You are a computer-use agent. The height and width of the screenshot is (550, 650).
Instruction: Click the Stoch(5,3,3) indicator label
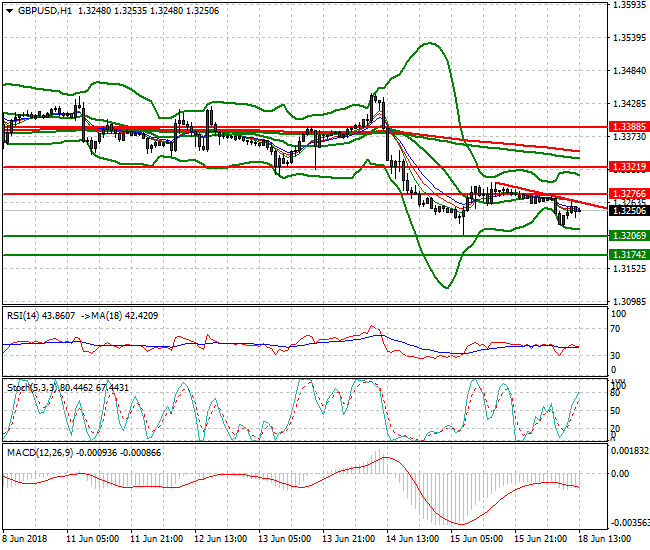tap(31, 386)
